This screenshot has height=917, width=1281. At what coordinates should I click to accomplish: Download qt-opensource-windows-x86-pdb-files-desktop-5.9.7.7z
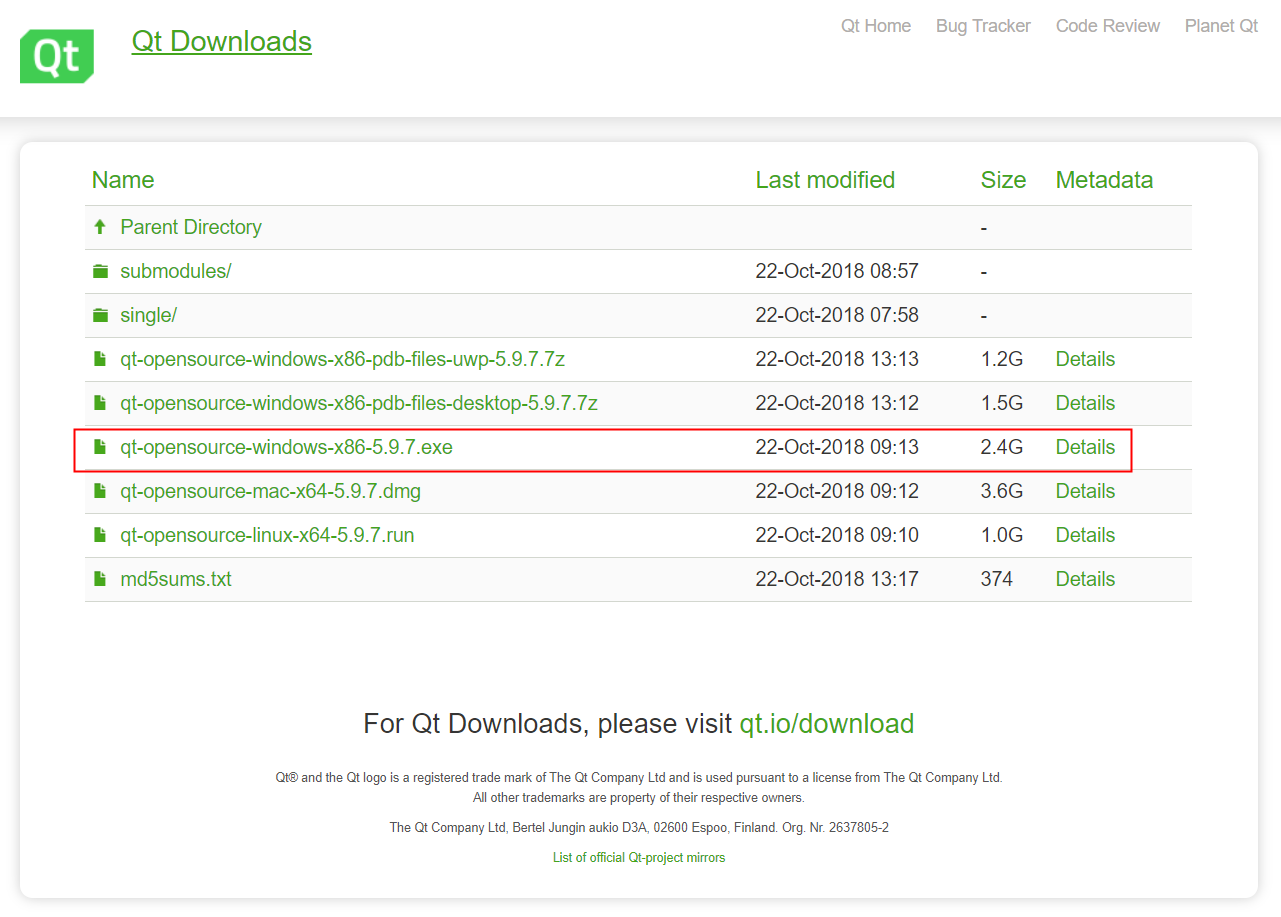(x=359, y=403)
